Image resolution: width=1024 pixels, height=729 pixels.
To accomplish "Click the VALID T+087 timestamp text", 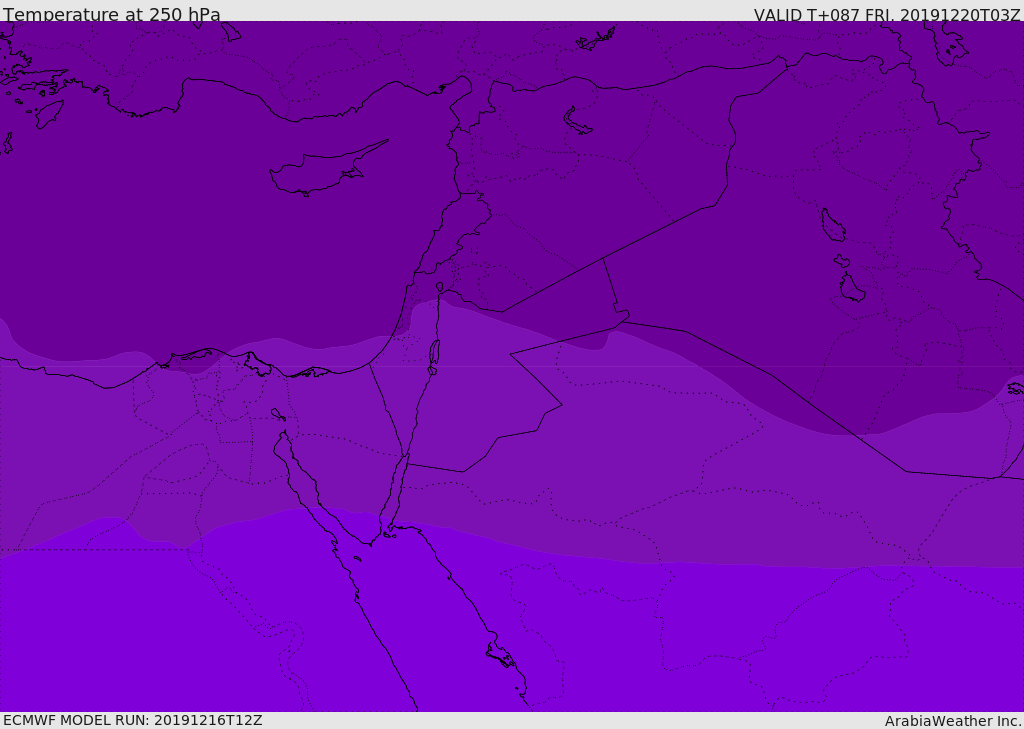I will tap(887, 14).
